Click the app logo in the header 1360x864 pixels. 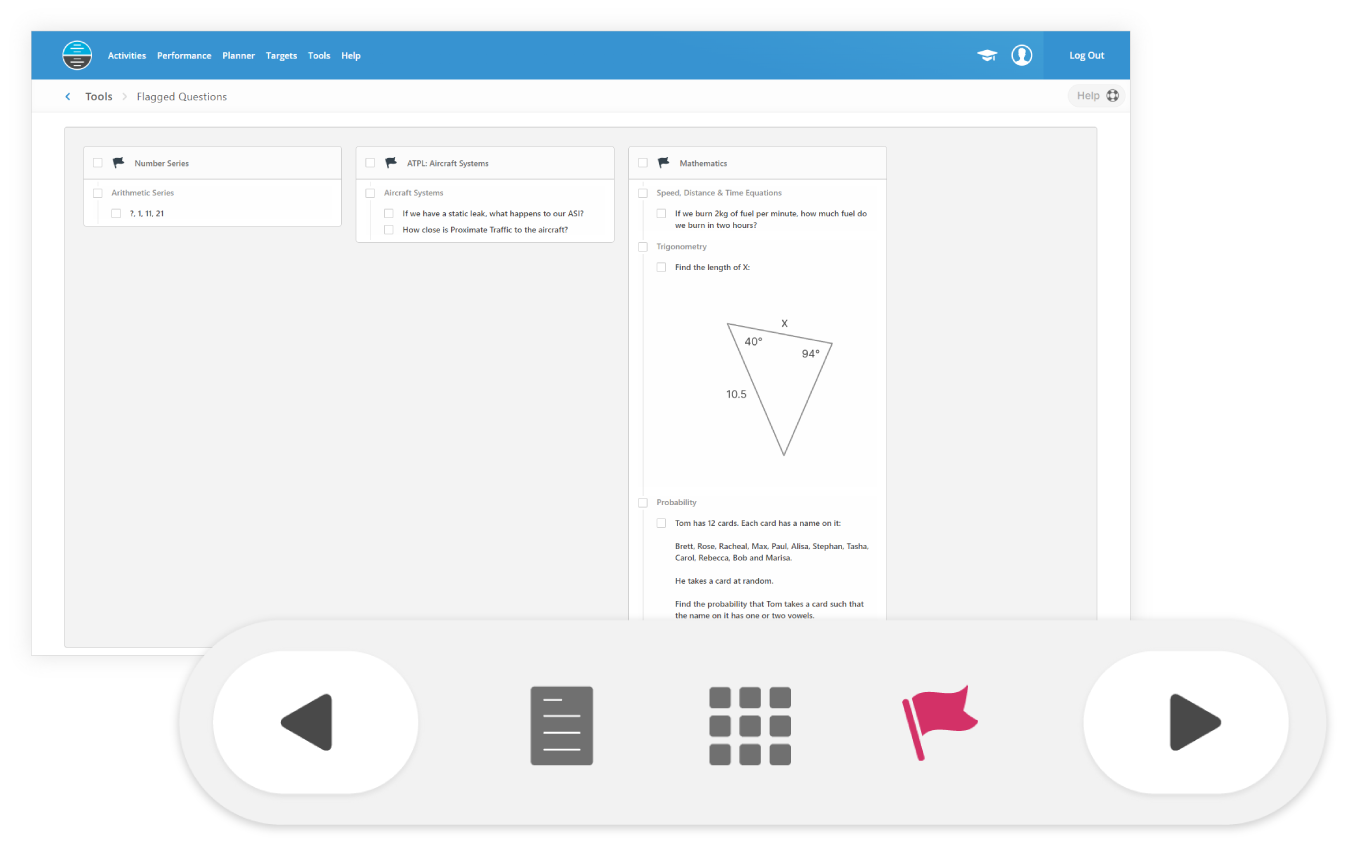[77, 55]
